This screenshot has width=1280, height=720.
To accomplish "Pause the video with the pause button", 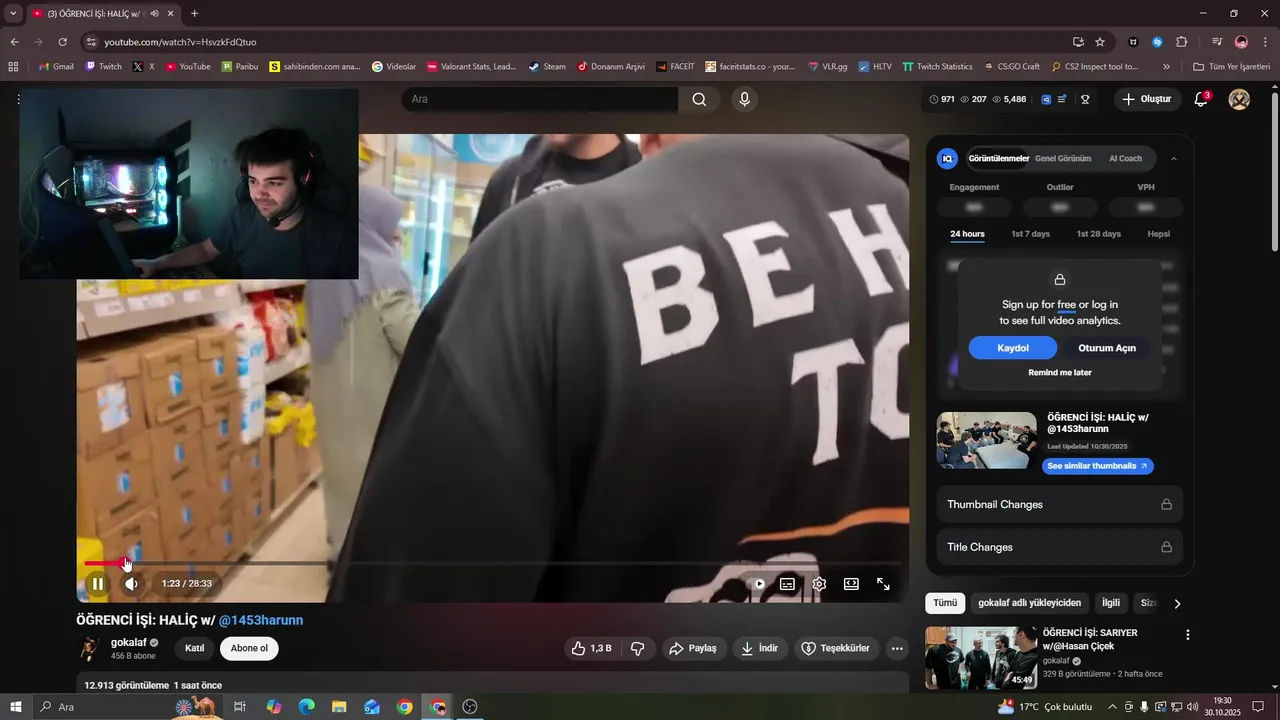I will (x=97, y=584).
